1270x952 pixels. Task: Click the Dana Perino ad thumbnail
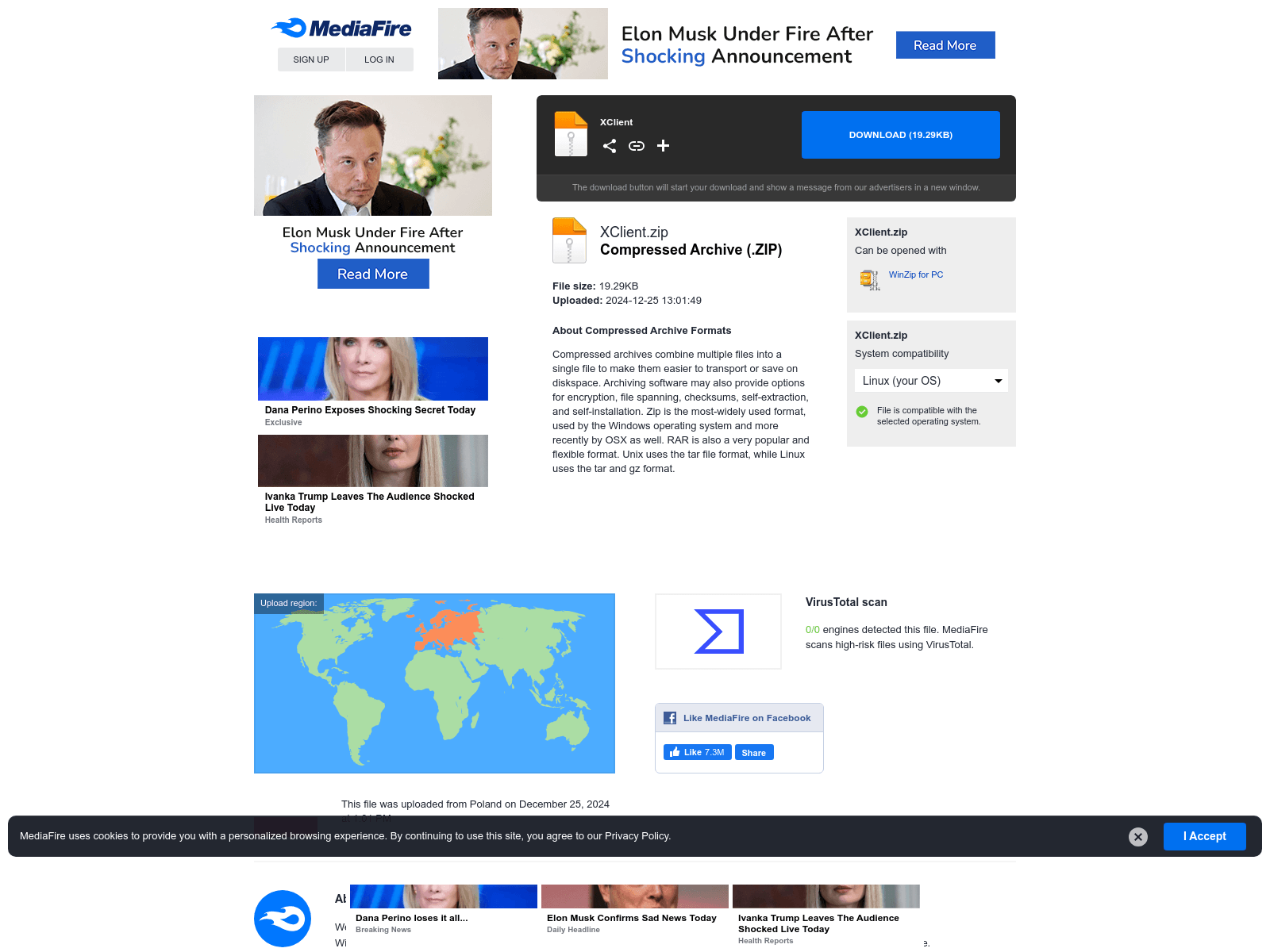pos(373,369)
